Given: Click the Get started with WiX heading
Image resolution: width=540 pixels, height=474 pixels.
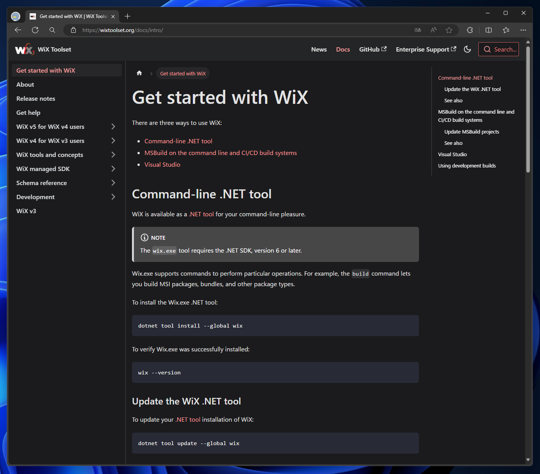Looking at the screenshot, I should (x=220, y=97).
